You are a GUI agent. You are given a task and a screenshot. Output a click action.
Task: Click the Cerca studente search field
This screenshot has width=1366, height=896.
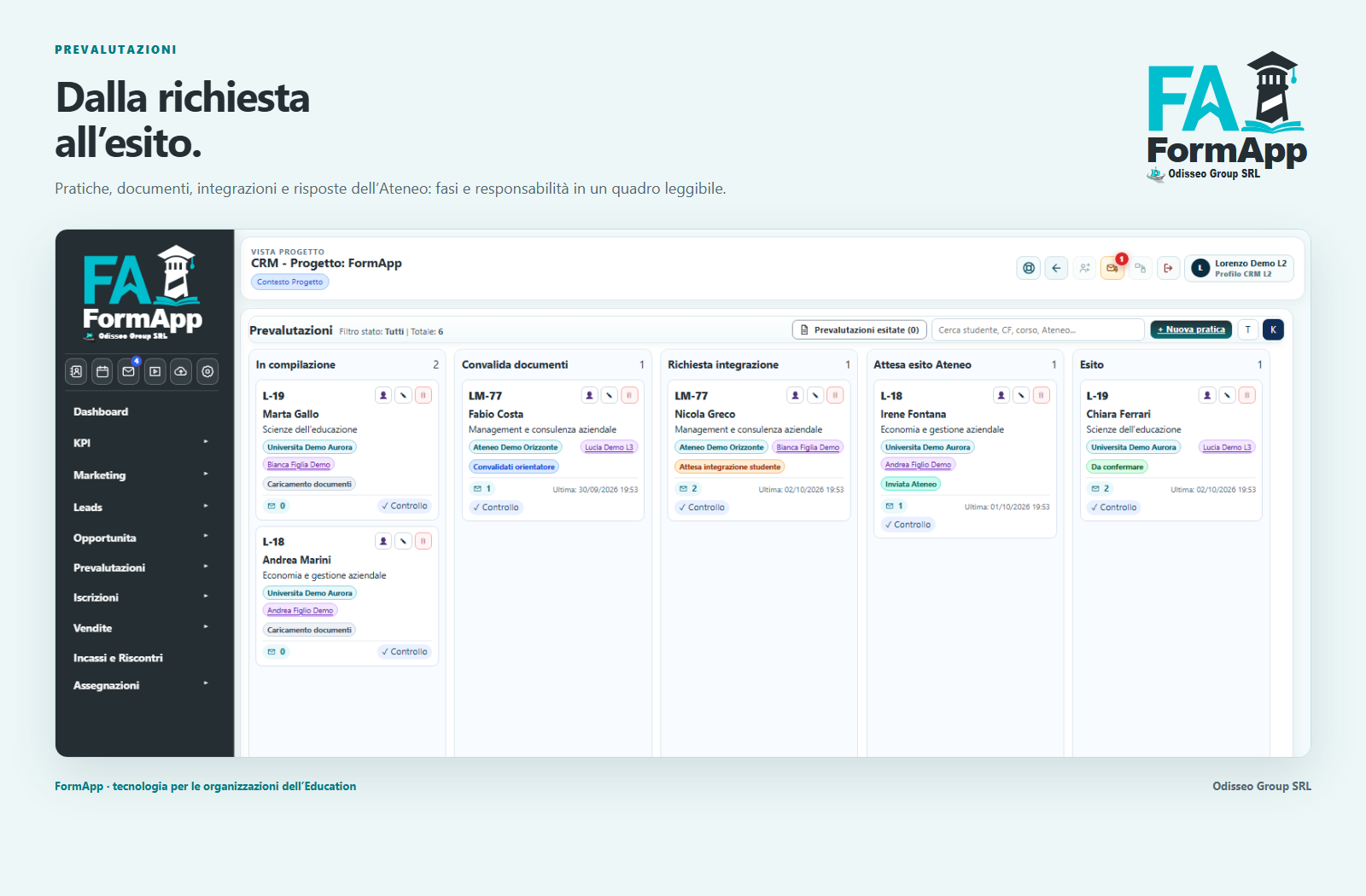tap(1037, 329)
